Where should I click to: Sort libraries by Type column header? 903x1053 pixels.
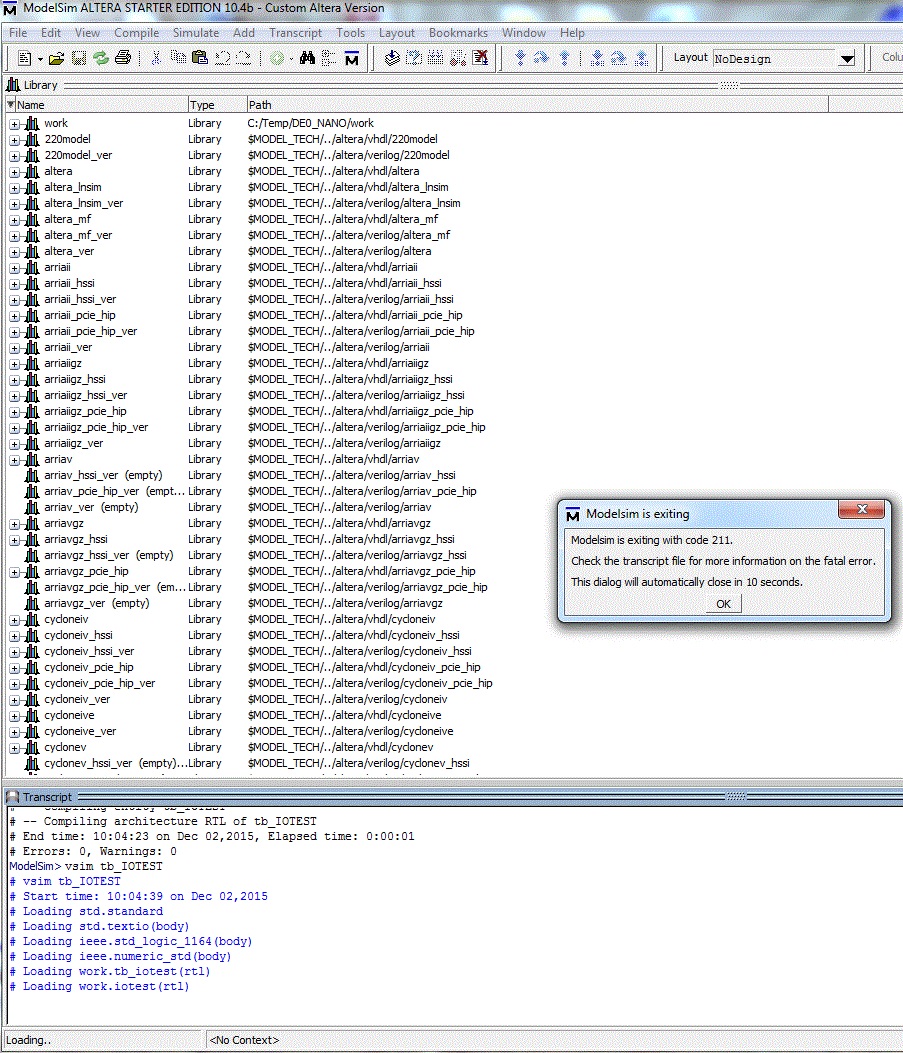tap(216, 105)
